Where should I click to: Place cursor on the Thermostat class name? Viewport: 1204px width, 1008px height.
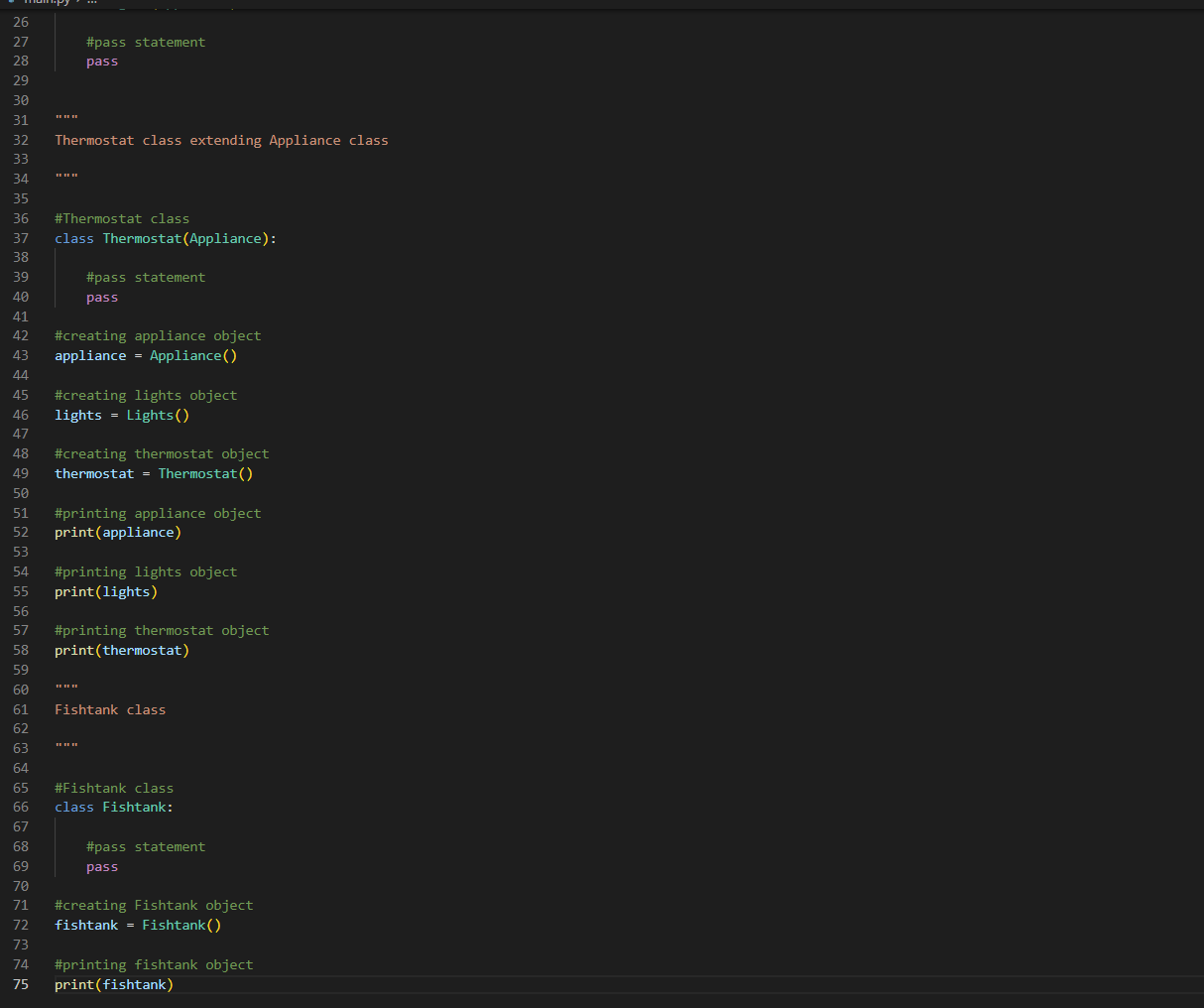pos(142,238)
